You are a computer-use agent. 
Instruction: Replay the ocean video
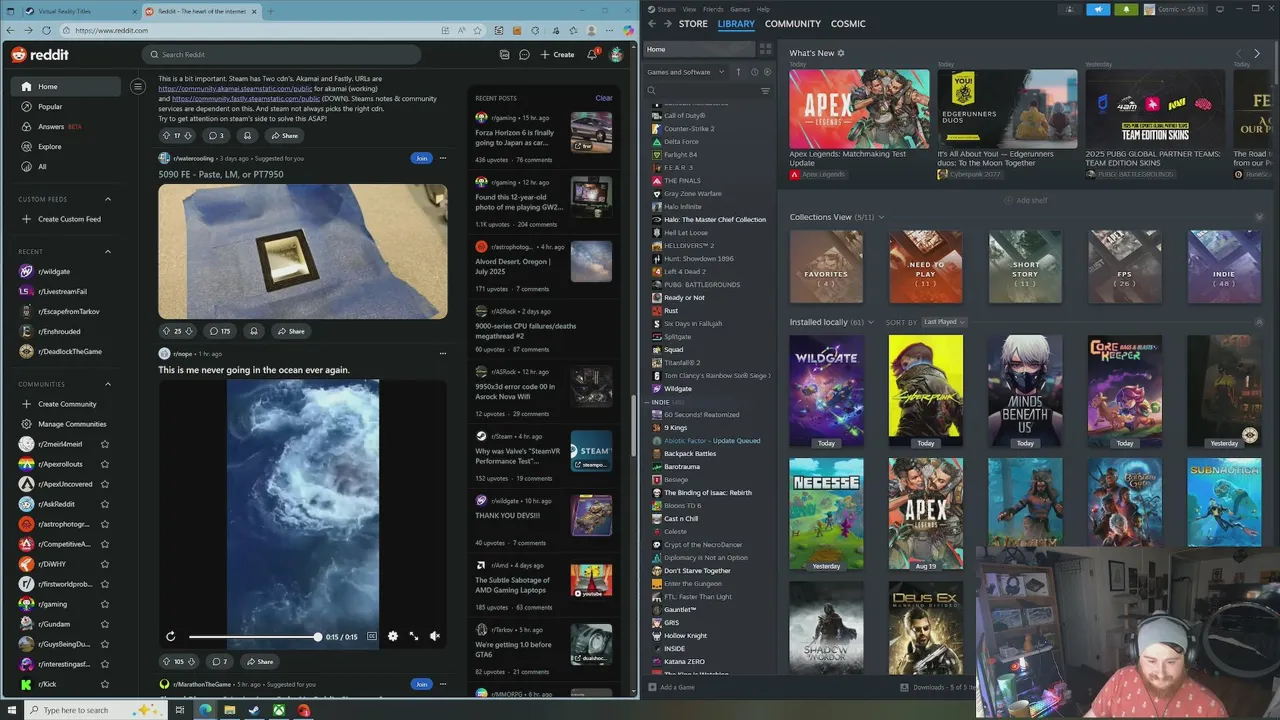[170, 636]
